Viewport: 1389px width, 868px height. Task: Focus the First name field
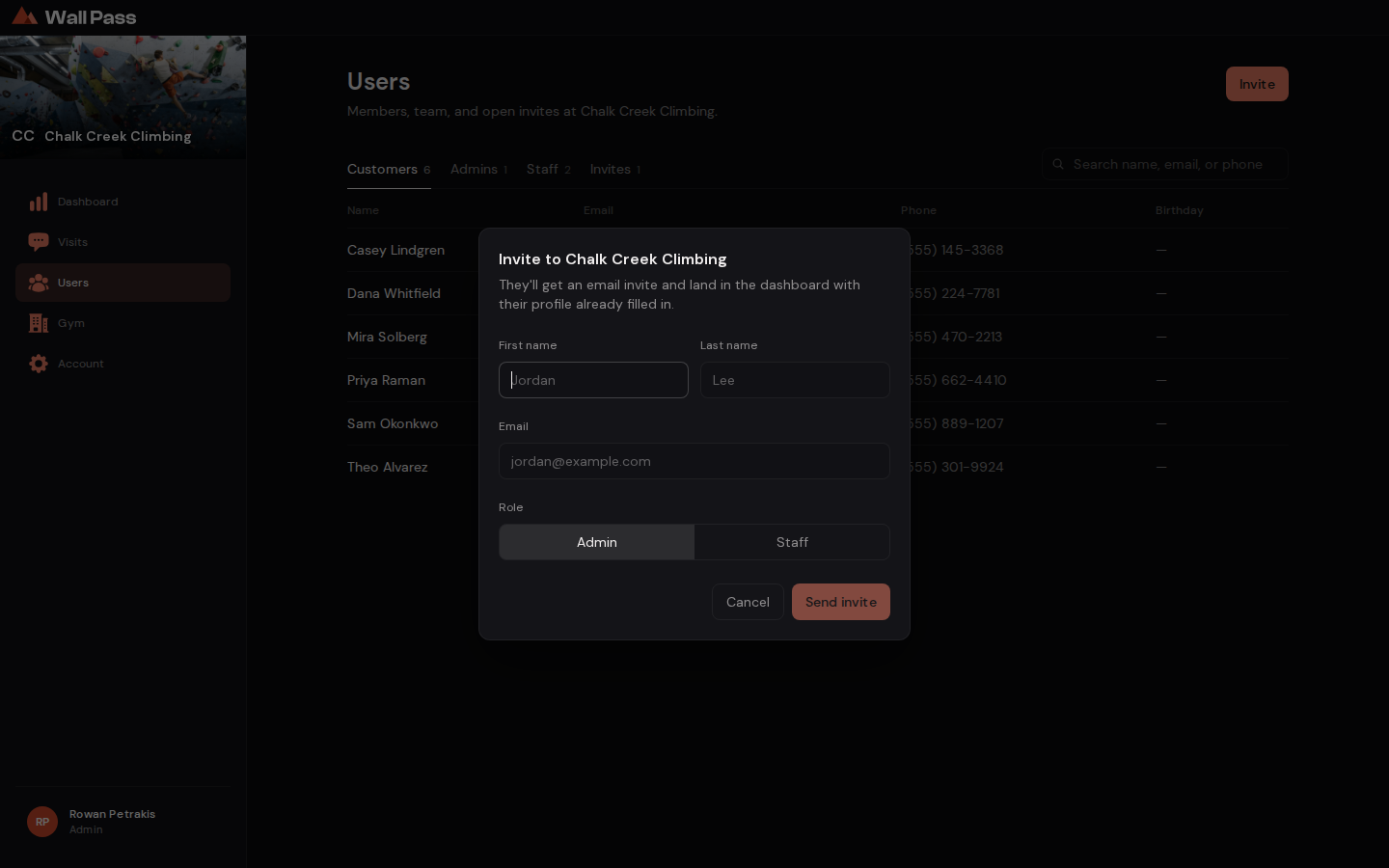(x=593, y=380)
